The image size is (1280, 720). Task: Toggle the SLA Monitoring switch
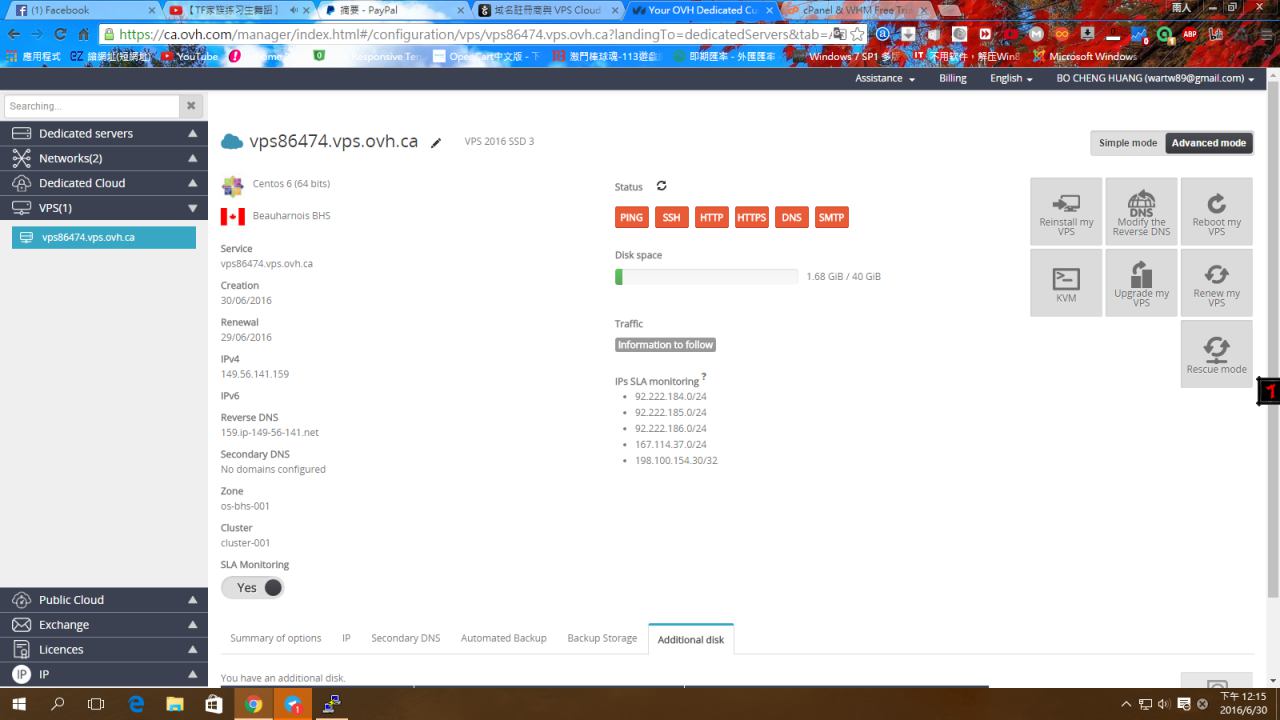point(252,588)
